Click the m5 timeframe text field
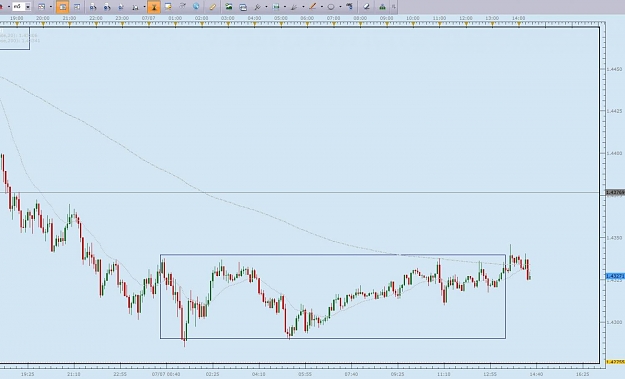Image resolution: width=625 pixels, height=379 pixels. (x=18, y=7)
